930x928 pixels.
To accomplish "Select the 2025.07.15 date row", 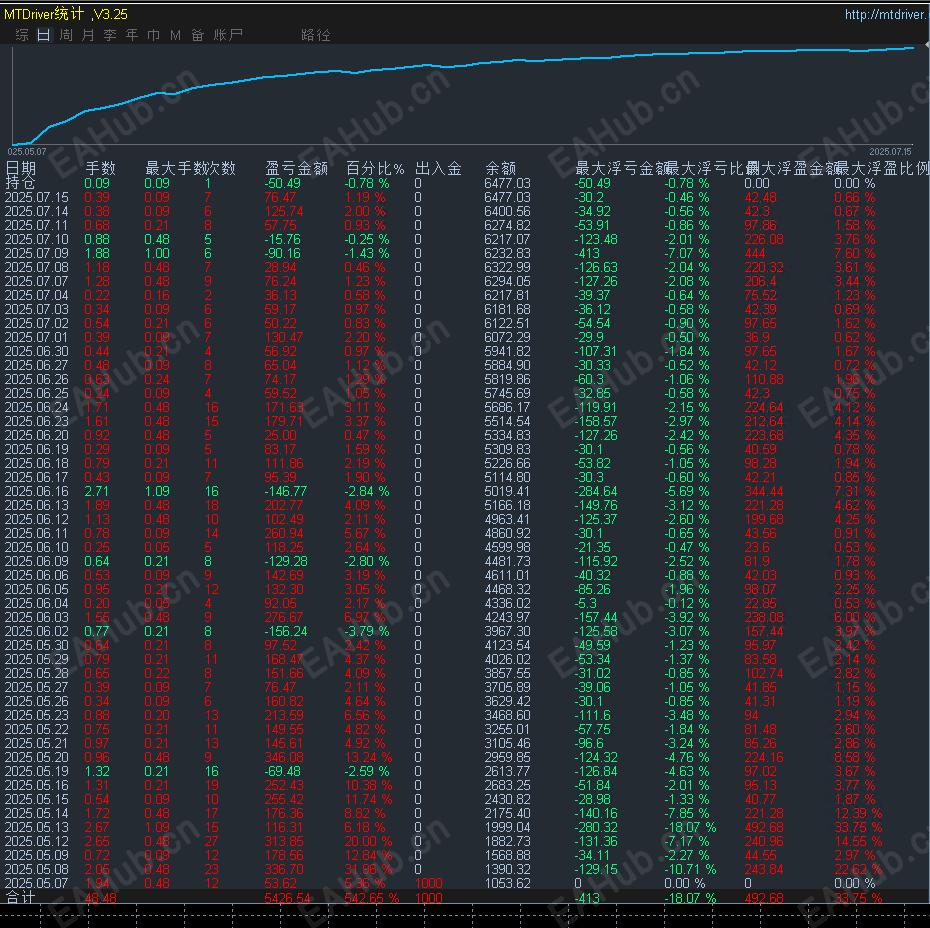I will (x=37, y=197).
